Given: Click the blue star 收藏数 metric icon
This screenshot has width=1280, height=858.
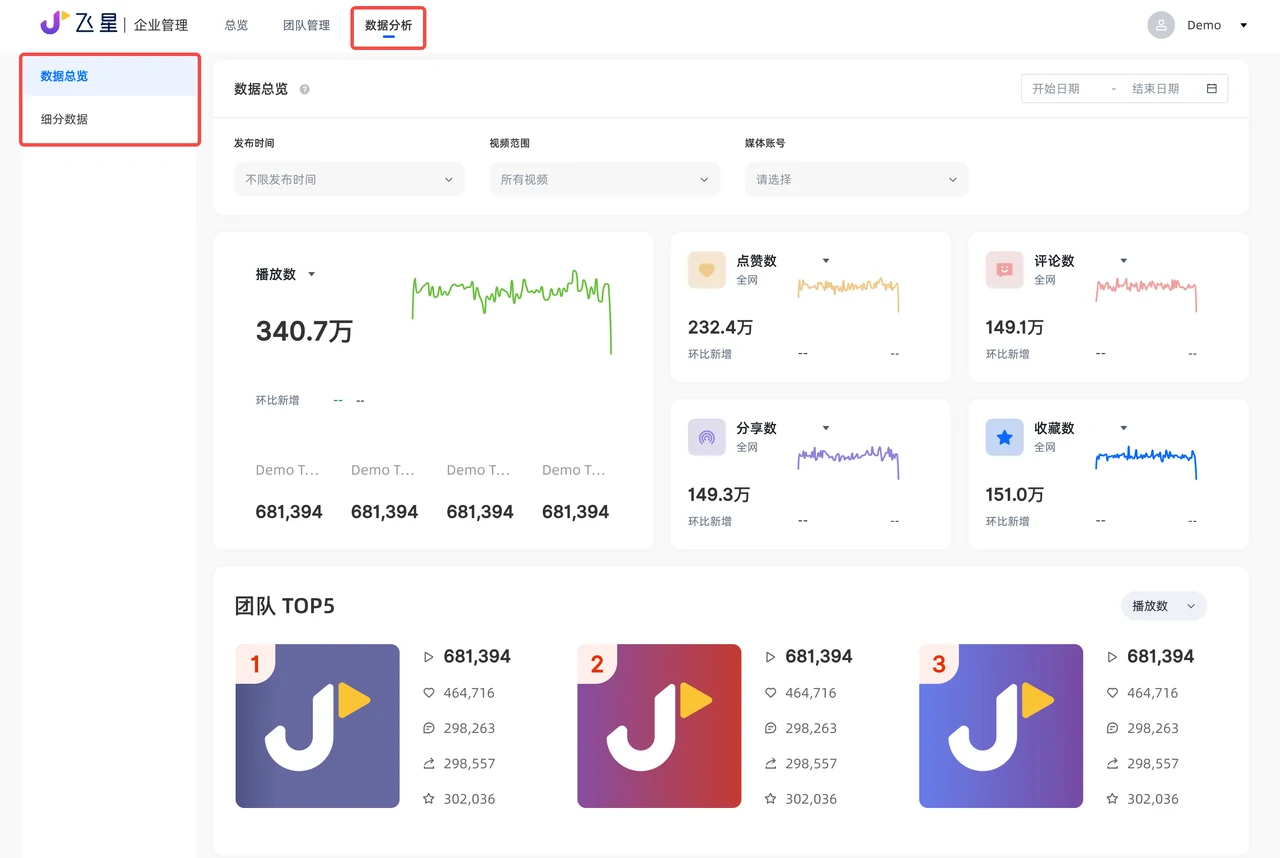Looking at the screenshot, I should 1003,437.
